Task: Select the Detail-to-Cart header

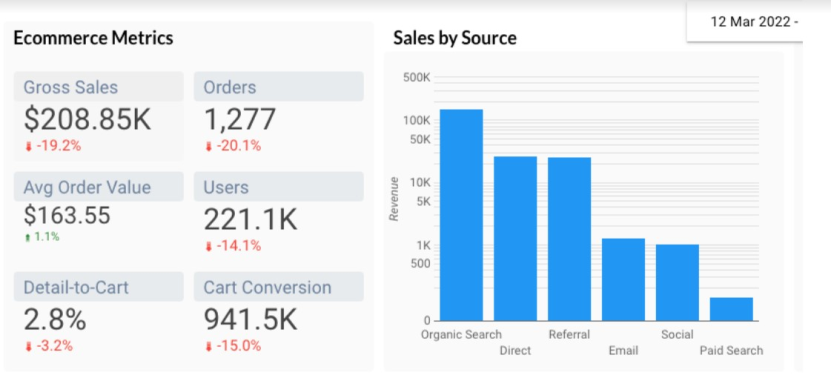Action: [x=99, y=287]
